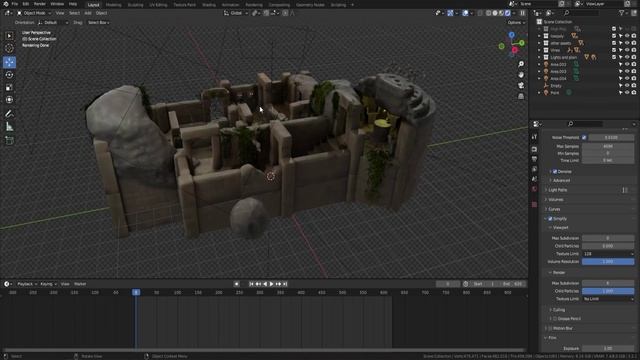The height and width of the screenshot is (360, 640).
Task: Enable the Grease Pencil checkbox
Action: coord(555,319)
